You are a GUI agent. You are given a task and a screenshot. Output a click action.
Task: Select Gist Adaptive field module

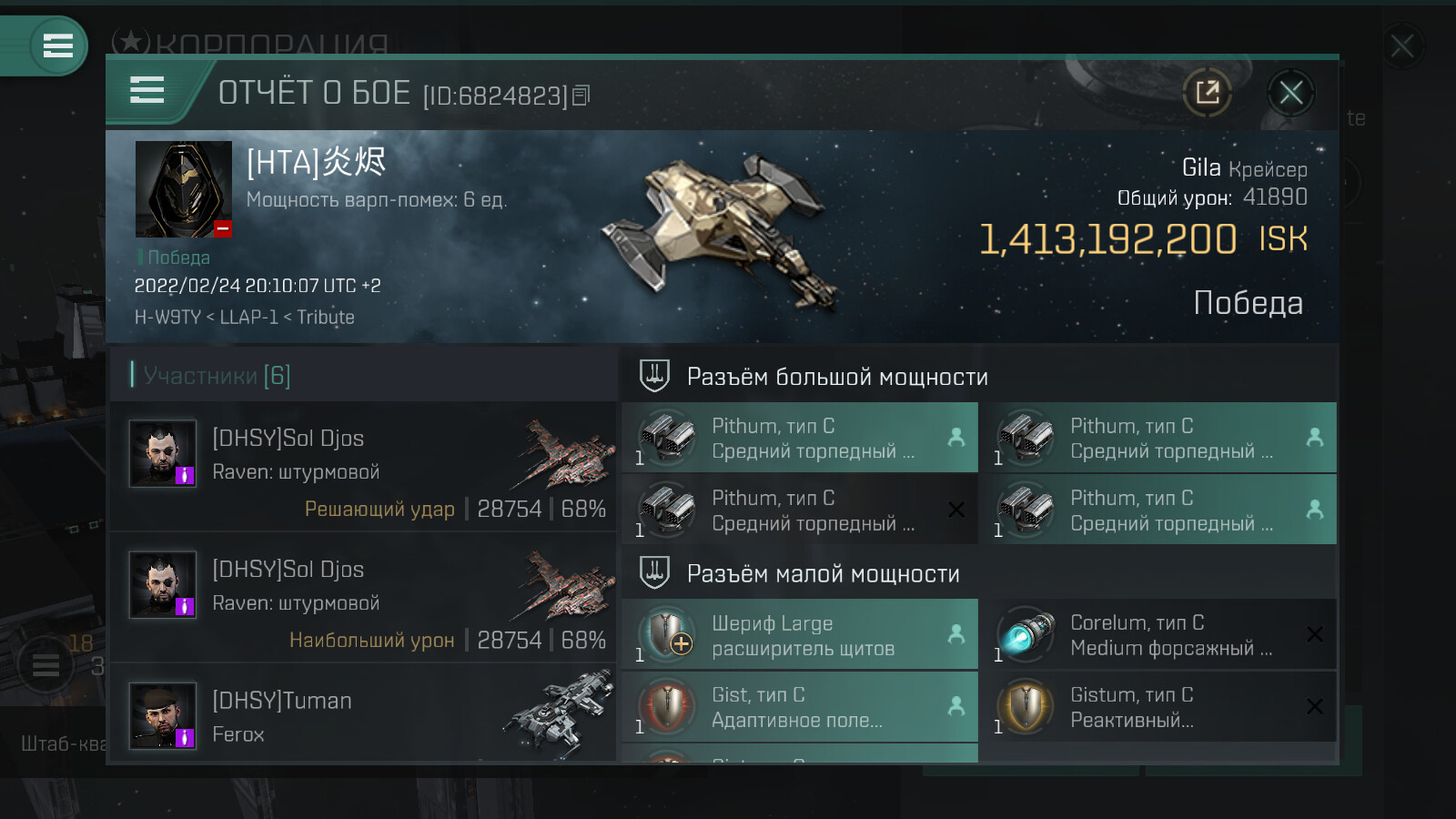click(x=800, y=707)
